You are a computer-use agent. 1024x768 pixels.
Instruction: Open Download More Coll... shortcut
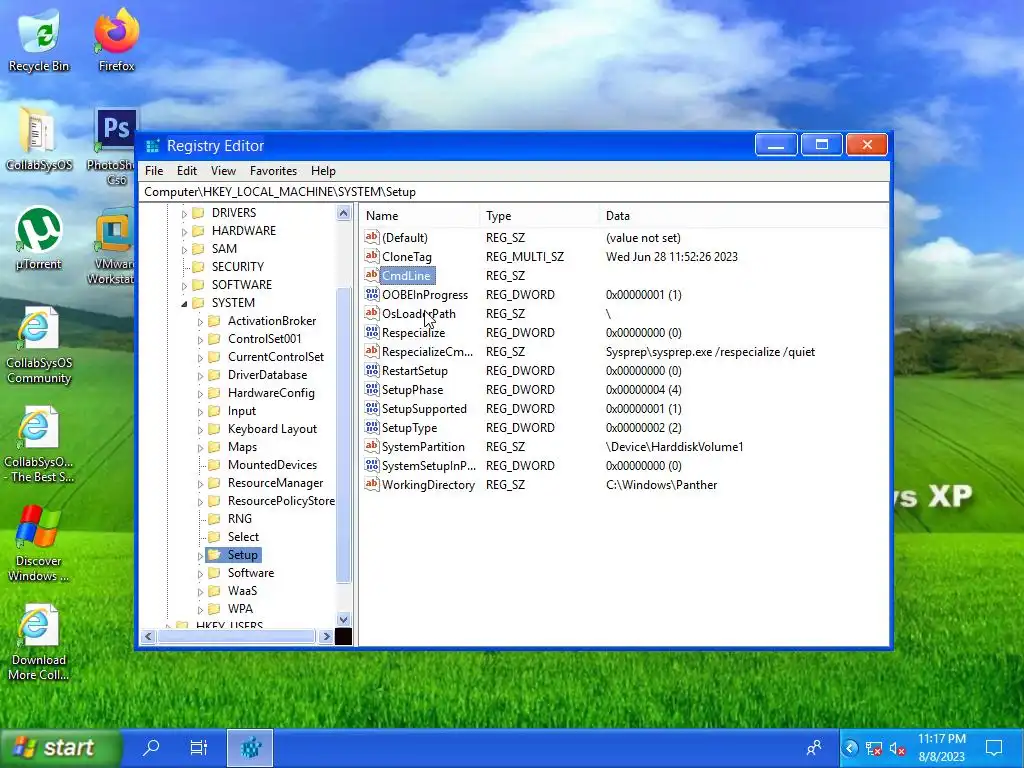(x=39, y=643)
